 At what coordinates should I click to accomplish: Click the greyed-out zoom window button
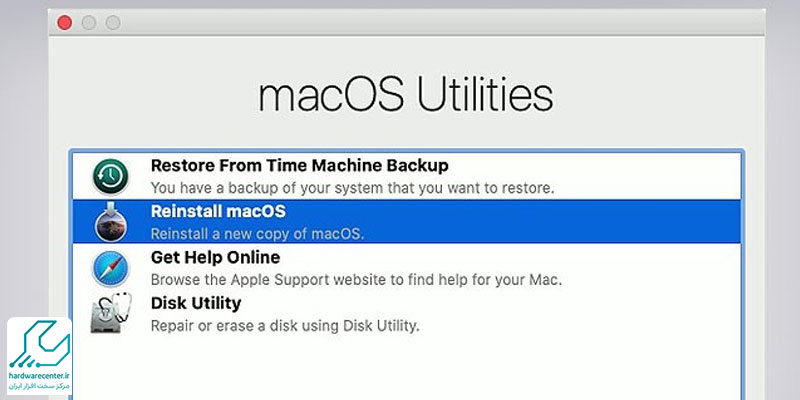pyautogui.click(x=113, y=22)
